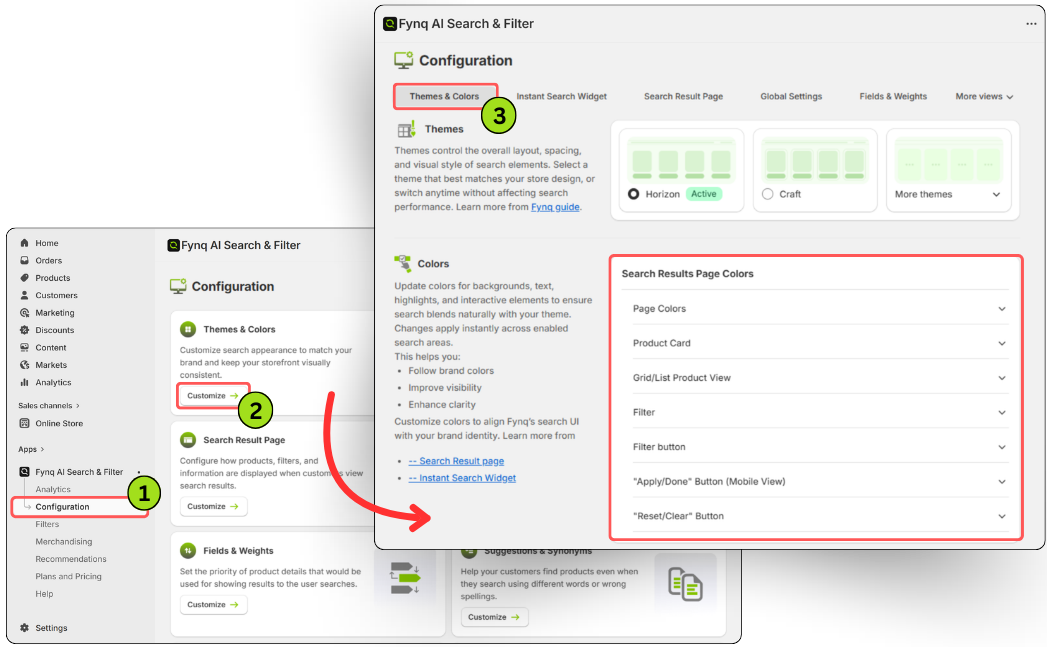Click the Home icon in sidebar

pyautogui.click(x=25, y=243)
